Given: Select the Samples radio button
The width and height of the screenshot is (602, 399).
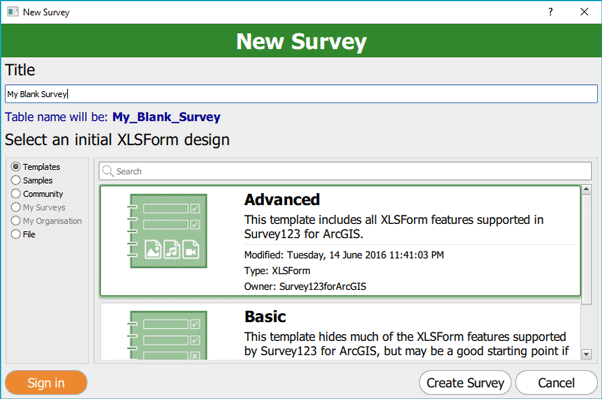Looking at the screenshot, I should click(x=16, y=180).
